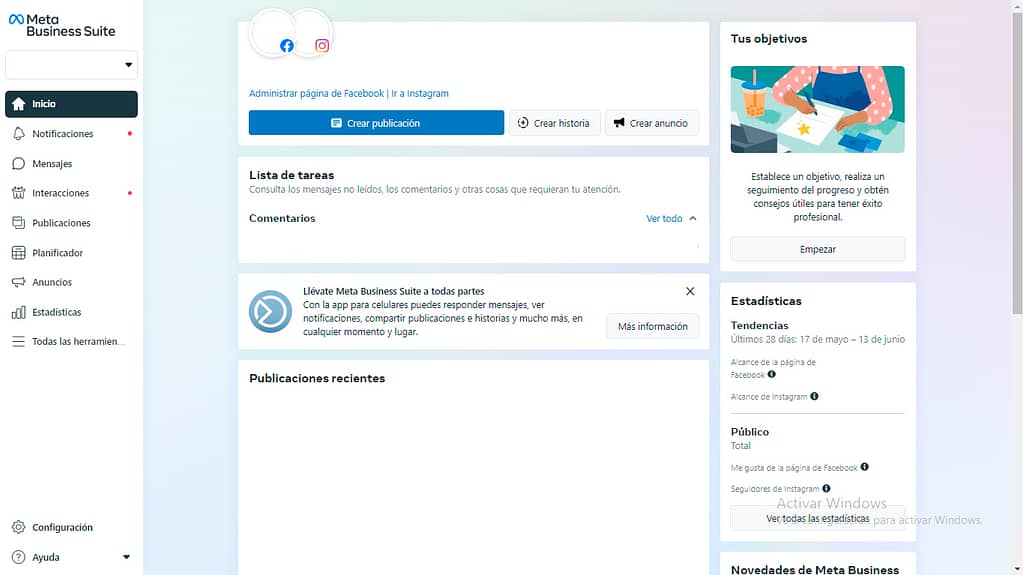Open the account selector dropdown
The width and height of the screenshot is (1023, 575).
71,65
